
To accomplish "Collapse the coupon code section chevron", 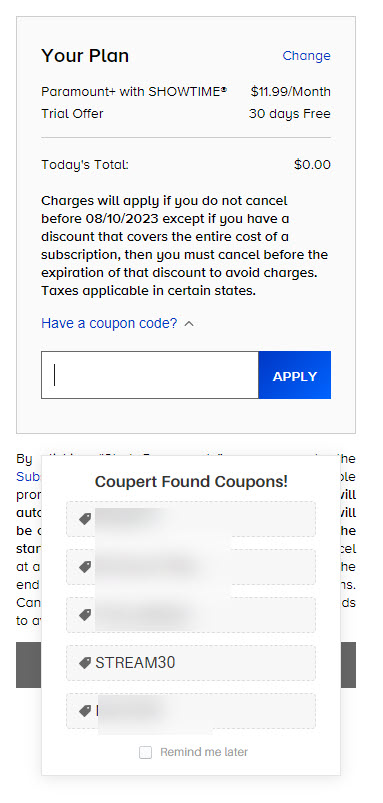I will tap(189, 324).
